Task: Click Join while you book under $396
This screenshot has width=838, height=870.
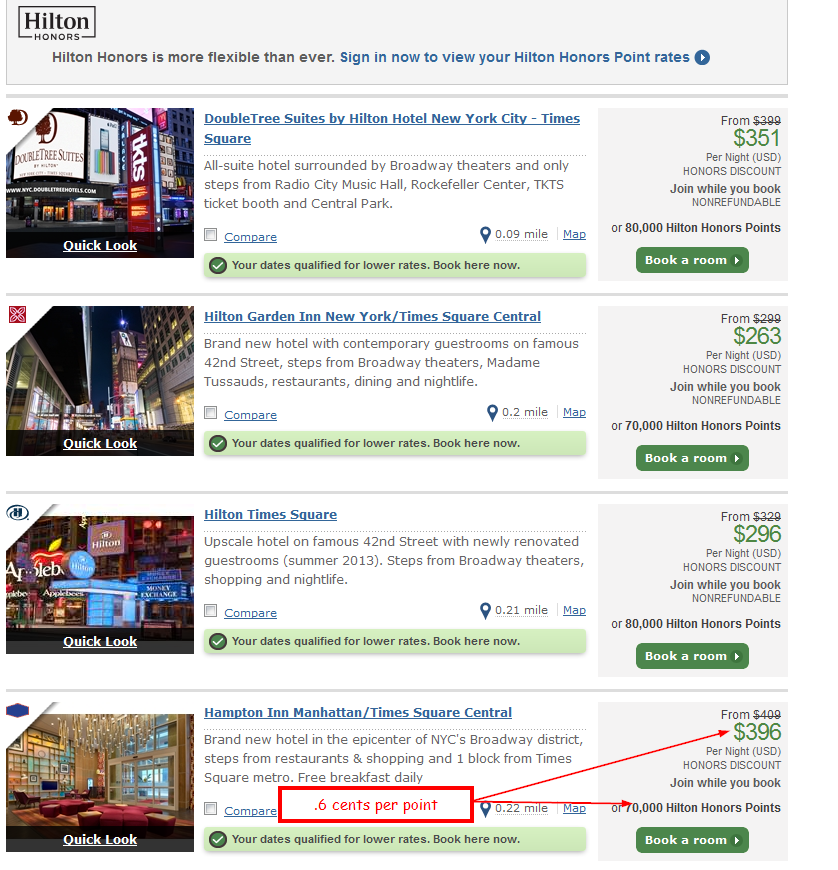Action: click(x=725, y=783)
